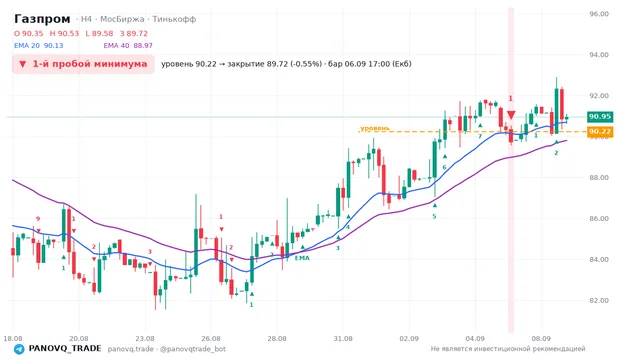Click the orange 90.22 level label
Screen dimensions: 640x360
click(600, 131)
